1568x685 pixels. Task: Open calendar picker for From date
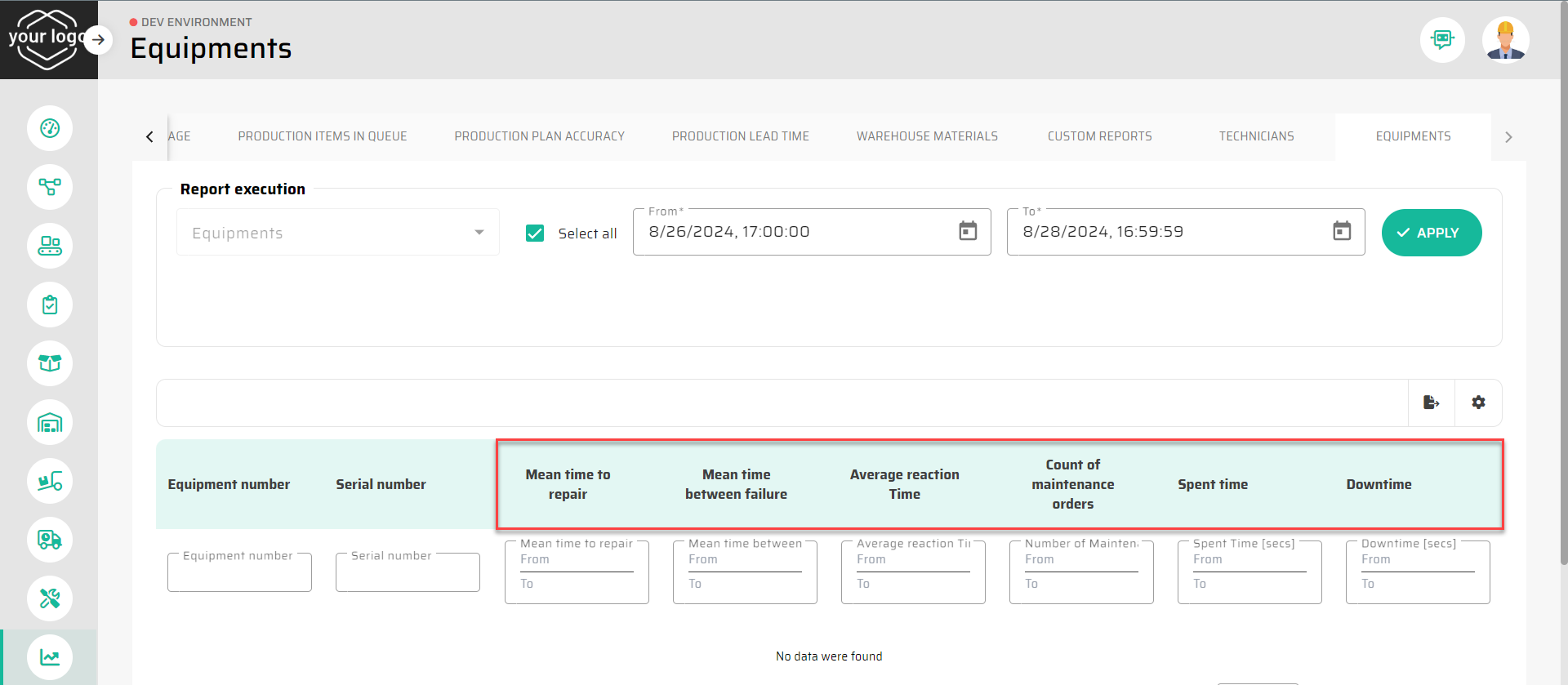[x=968, y=231]
